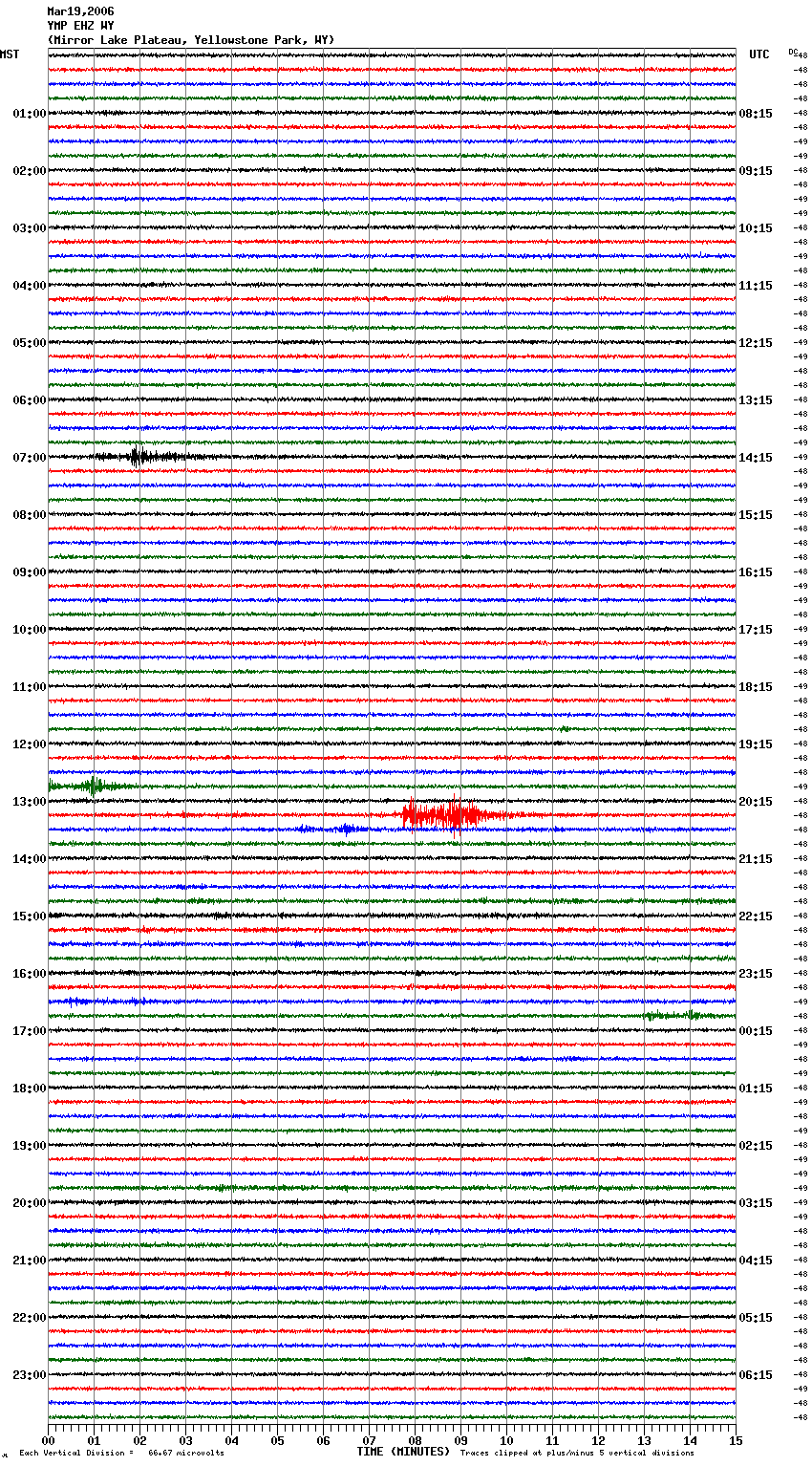Click the 11:15 UTC time label

[756, 286]
